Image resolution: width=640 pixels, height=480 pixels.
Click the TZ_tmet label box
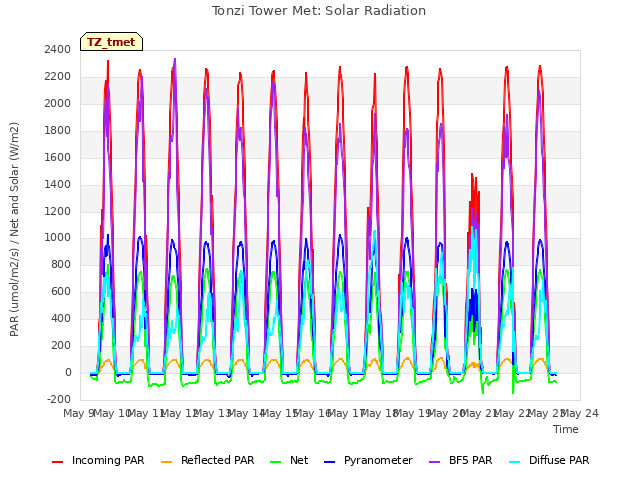coord(111,42)
